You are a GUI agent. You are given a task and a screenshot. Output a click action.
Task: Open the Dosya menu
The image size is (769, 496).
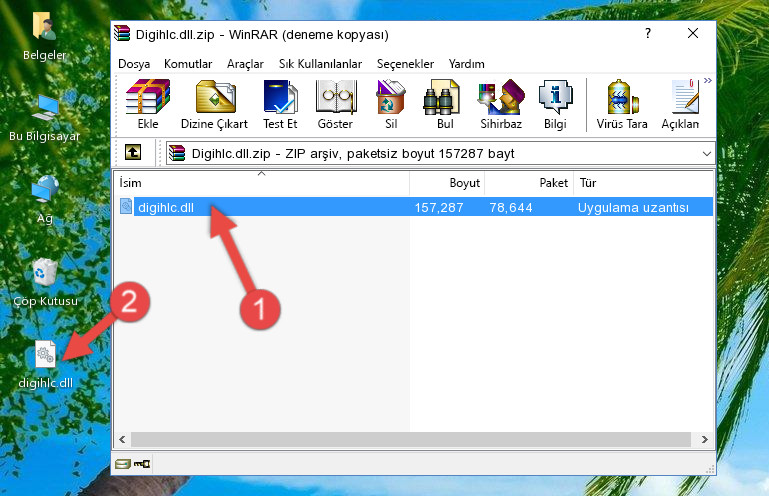134,64
